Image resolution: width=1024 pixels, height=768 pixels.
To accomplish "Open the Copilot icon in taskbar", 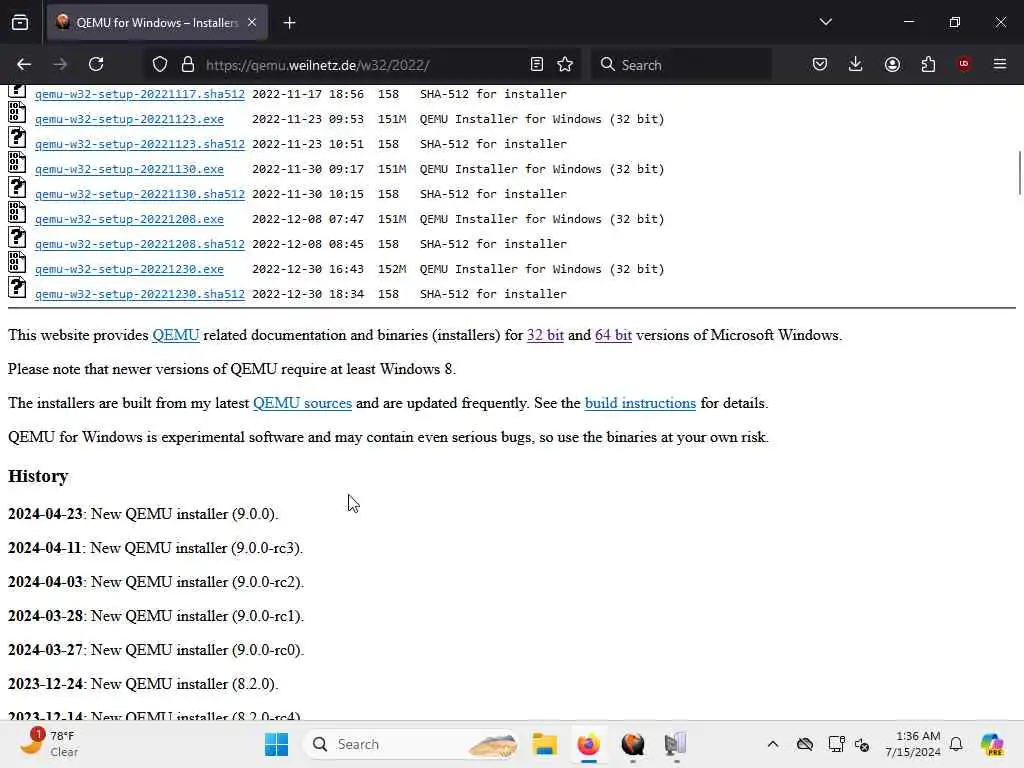I will 992,744.
